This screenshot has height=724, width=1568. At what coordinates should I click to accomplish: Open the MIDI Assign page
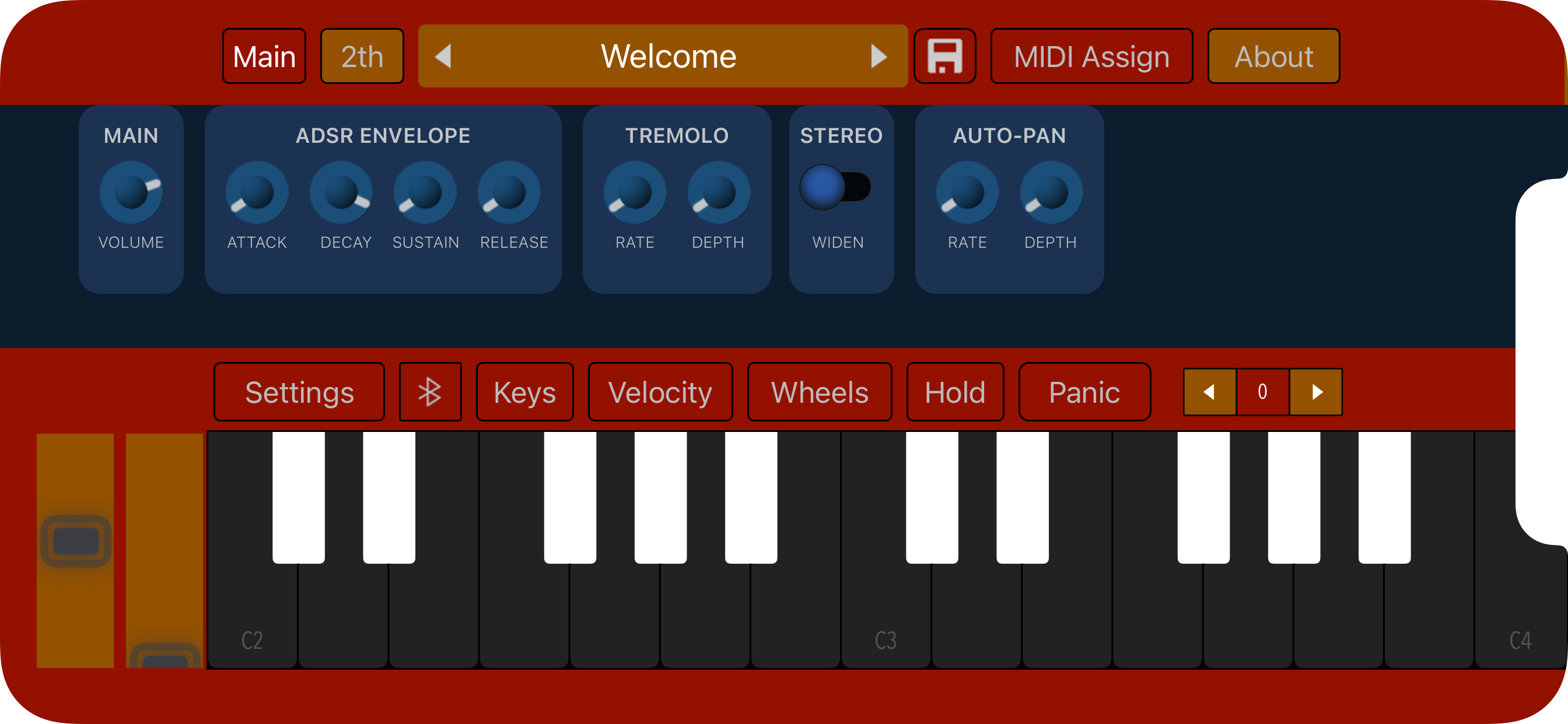[1091, 56]
